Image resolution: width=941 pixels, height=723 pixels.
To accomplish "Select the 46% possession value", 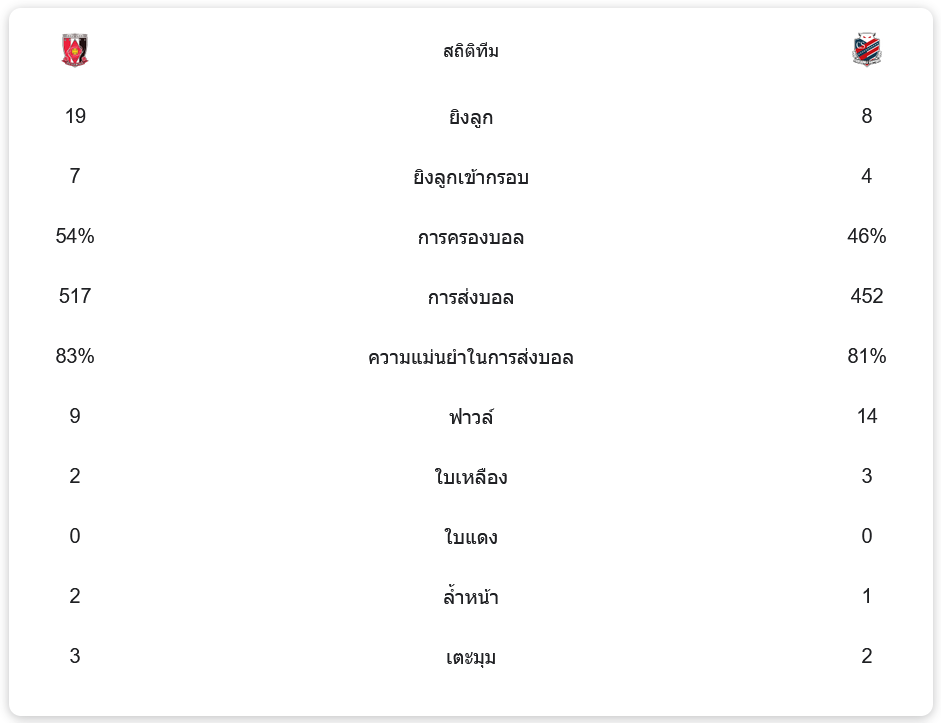I will point(866,236).
